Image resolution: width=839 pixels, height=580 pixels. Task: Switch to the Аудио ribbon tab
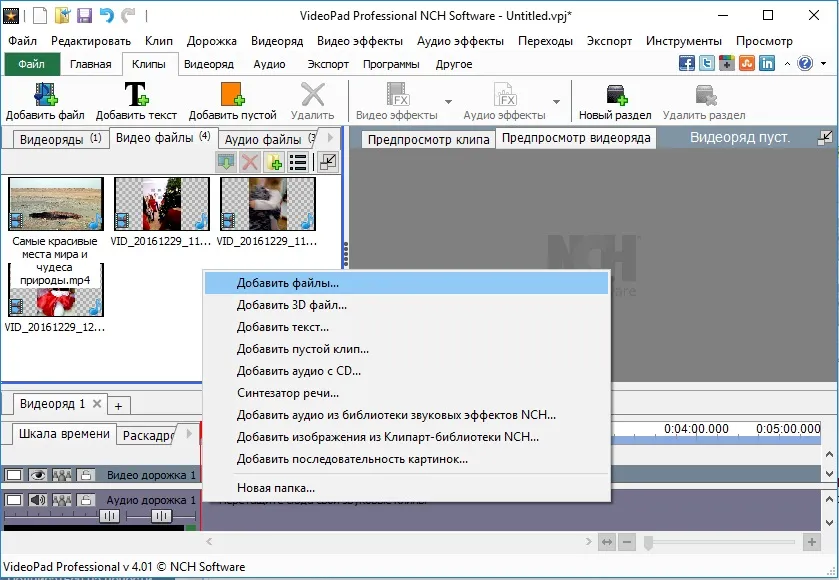click(269, 64)
